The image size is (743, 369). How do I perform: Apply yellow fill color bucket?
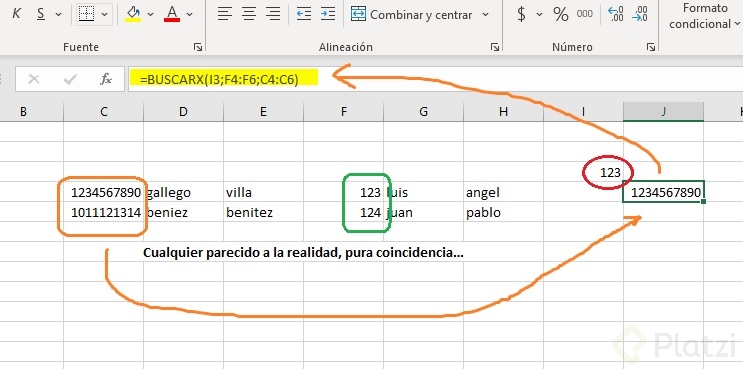[x=133, y=14]
